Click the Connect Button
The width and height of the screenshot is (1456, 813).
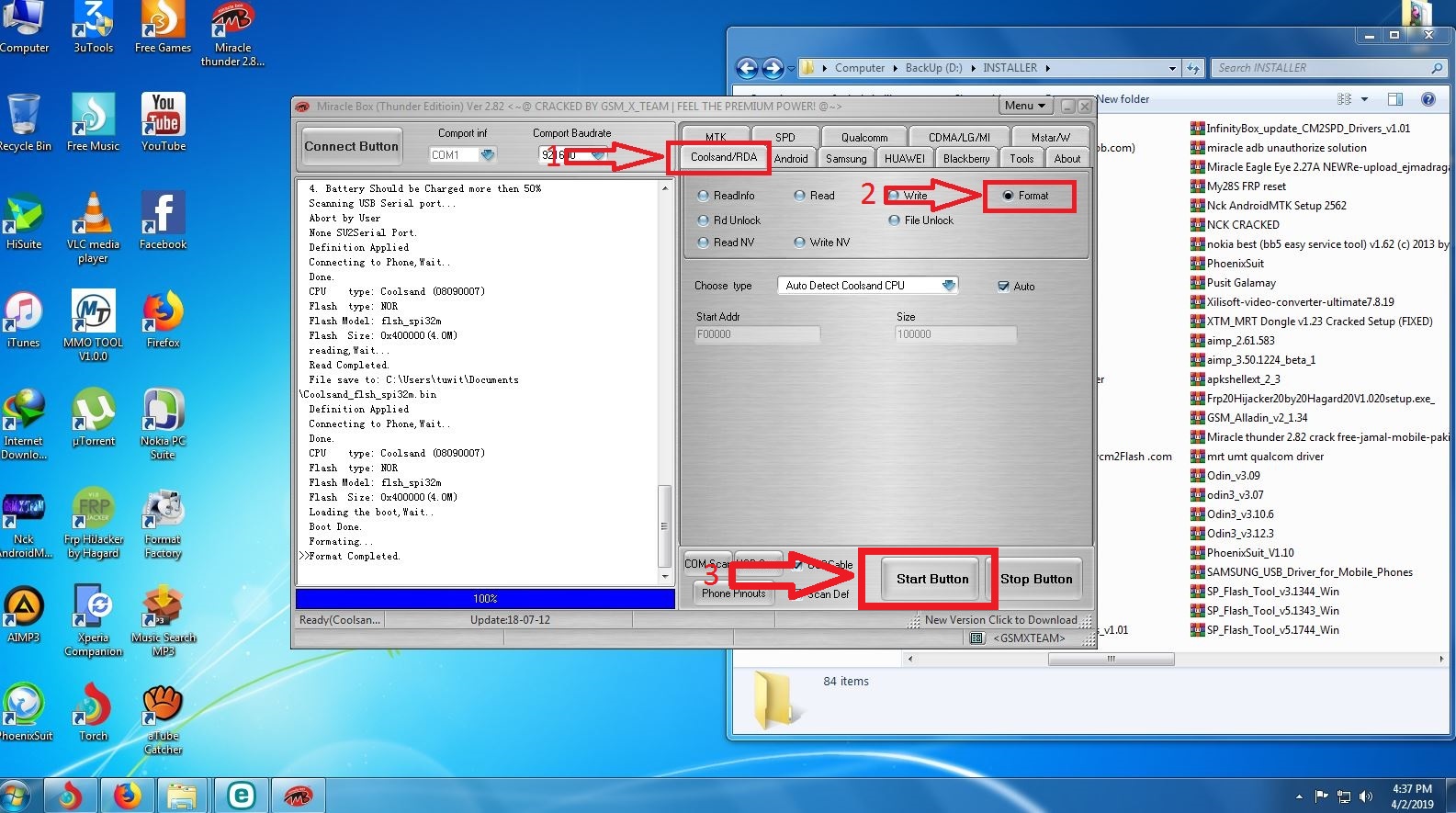[x=352, y=146]
